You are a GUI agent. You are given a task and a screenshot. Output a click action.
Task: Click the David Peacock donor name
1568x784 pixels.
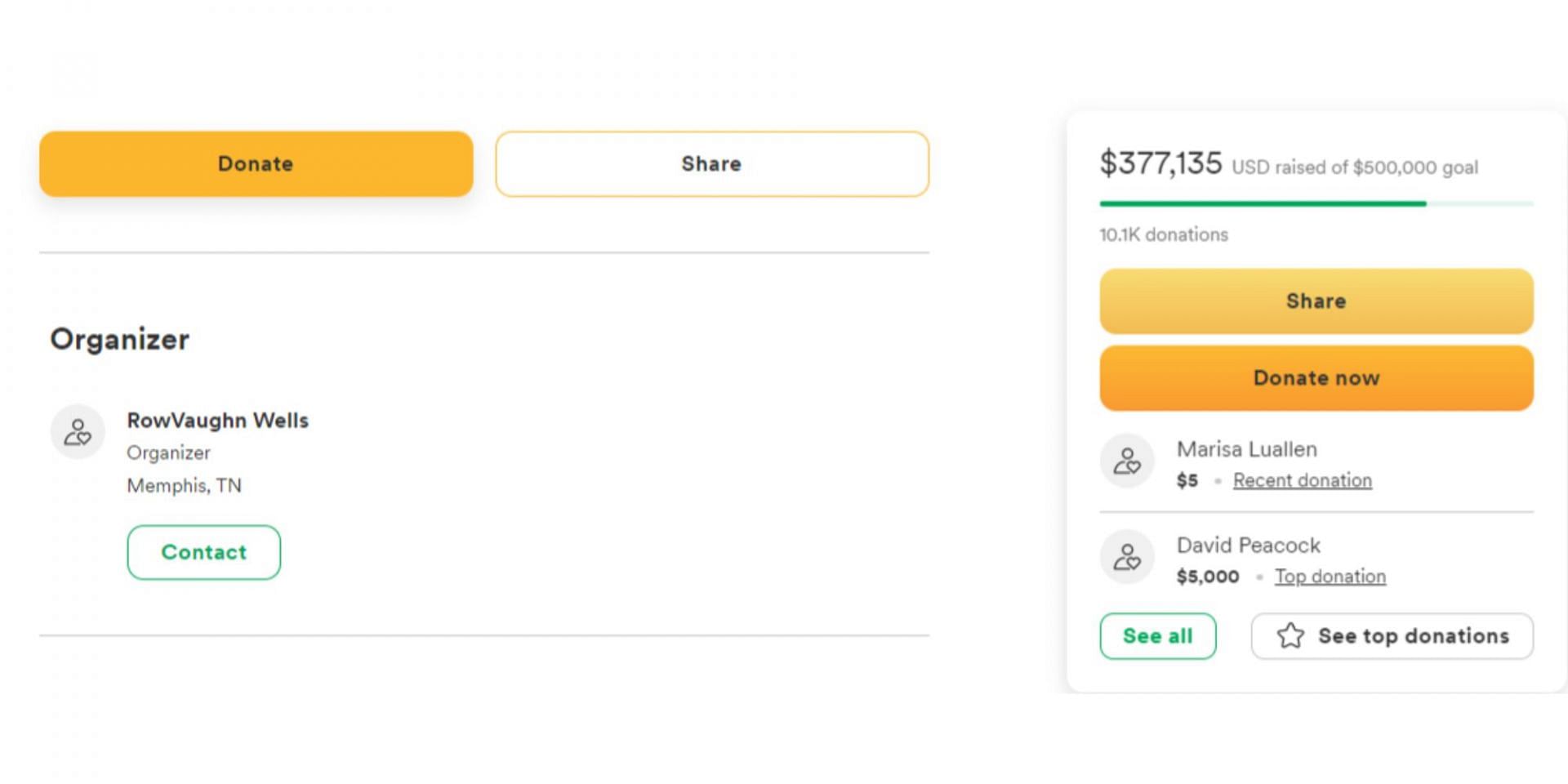(x=1249, y=546)
